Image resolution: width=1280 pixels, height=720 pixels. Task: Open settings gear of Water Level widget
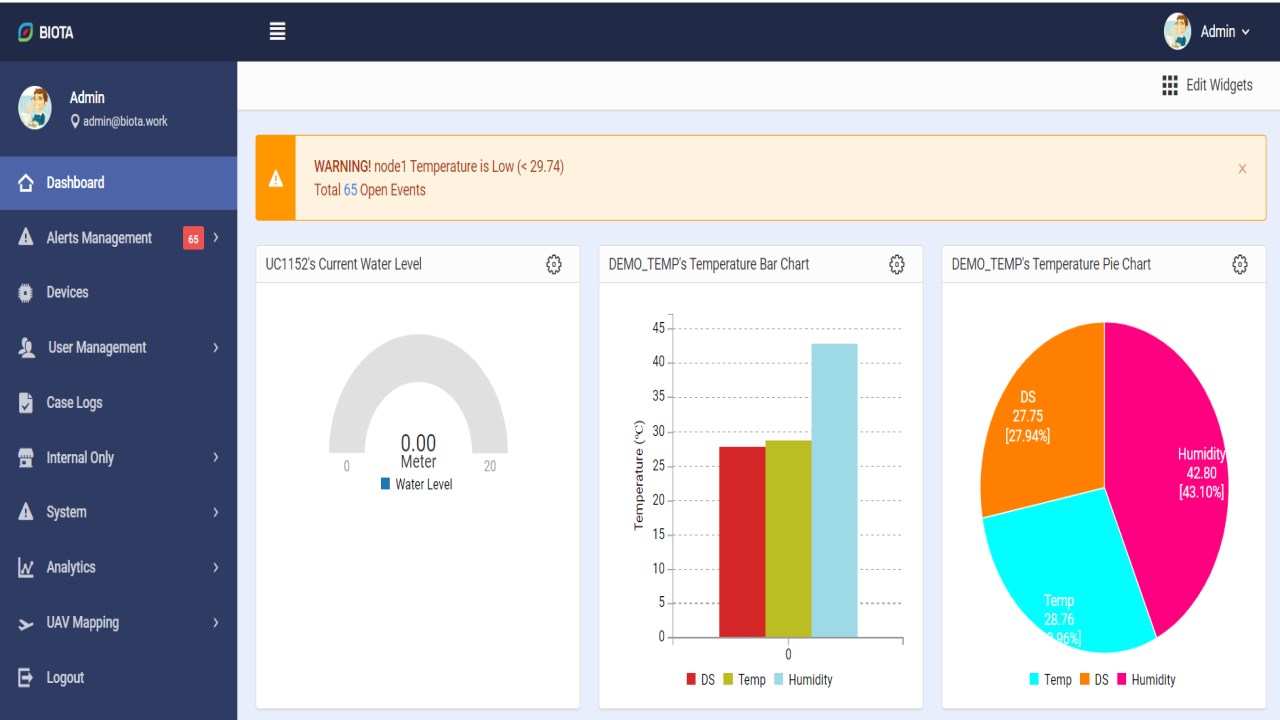pyautogui.click(x=554, y=264)
